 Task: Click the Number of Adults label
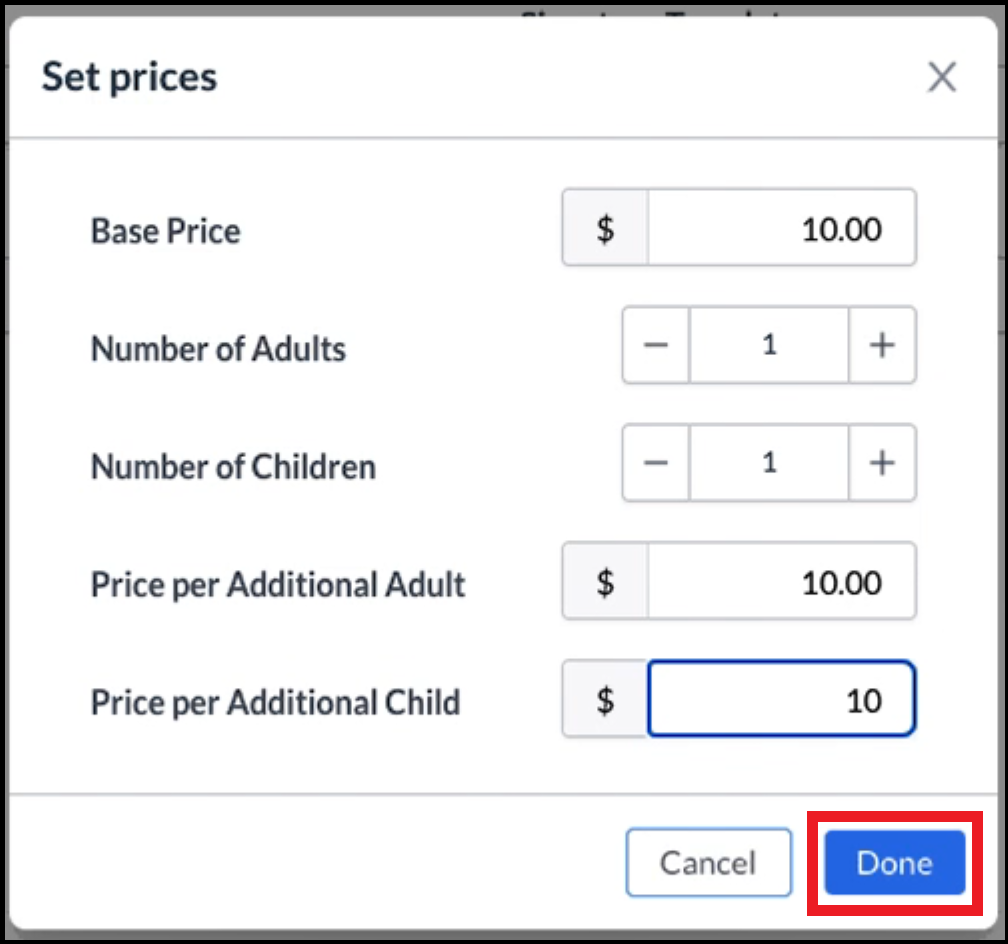pyautogui.click(x=218, y=349)
